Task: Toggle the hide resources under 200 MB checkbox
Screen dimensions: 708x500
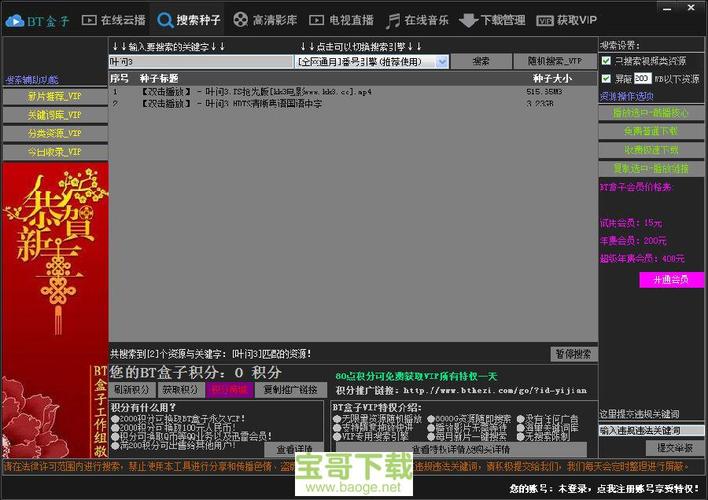Action: point(606,79)
